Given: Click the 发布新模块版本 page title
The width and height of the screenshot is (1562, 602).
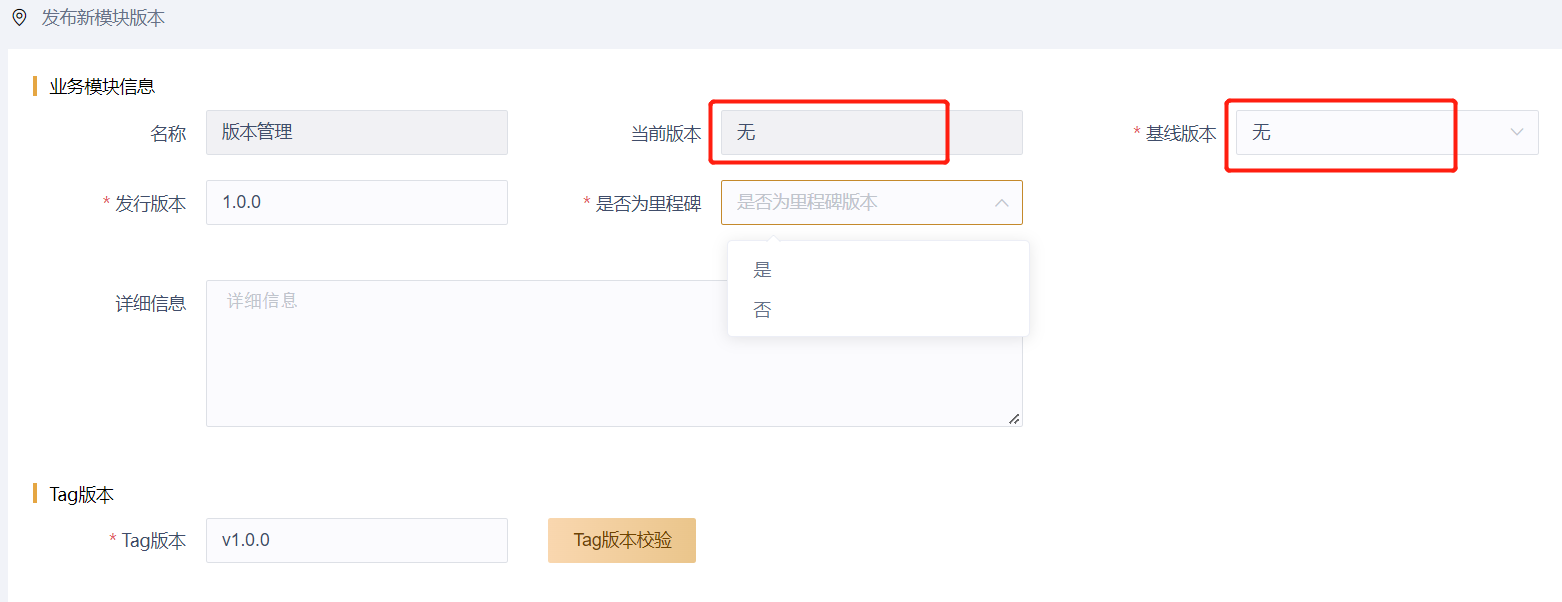Looking at the screenshot, I should [x=103, y=18].
